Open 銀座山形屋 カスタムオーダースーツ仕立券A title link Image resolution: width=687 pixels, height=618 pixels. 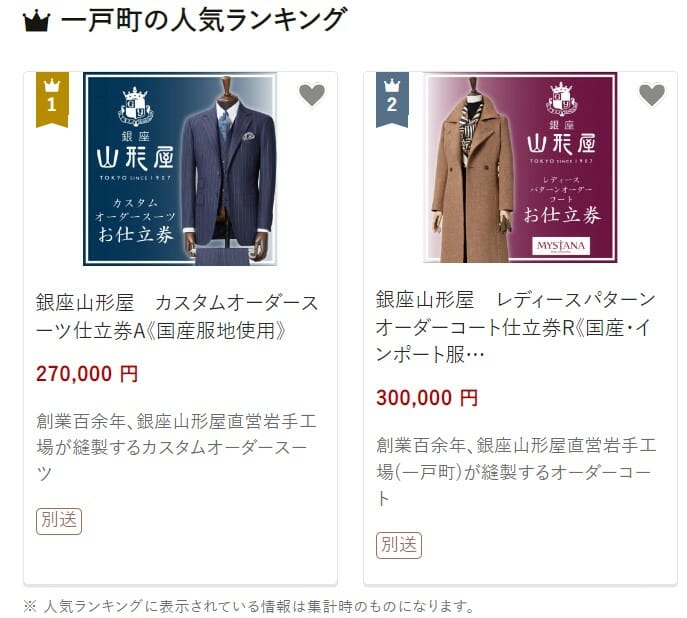(x=177, y=317)
